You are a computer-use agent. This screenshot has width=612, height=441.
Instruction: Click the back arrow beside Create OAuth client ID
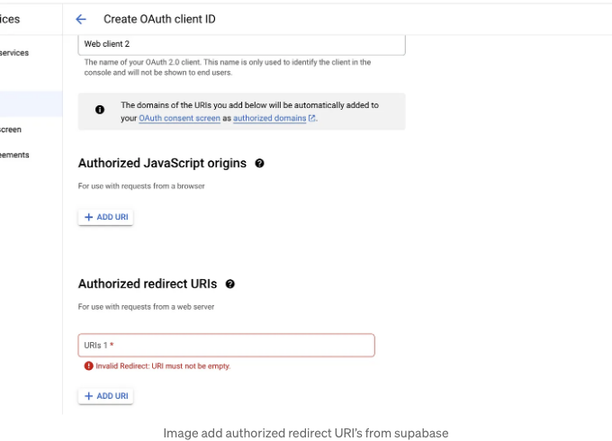click(x=81, y=19)
